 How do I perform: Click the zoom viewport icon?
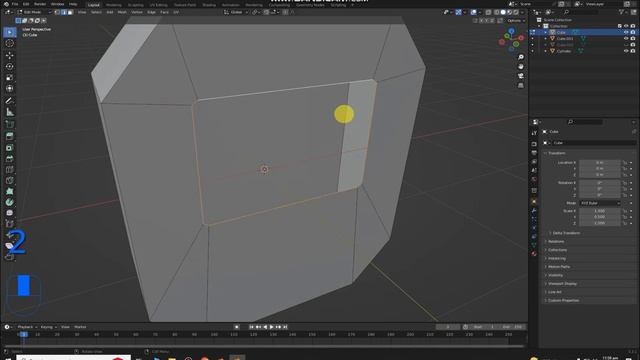[x=521, y=57]
